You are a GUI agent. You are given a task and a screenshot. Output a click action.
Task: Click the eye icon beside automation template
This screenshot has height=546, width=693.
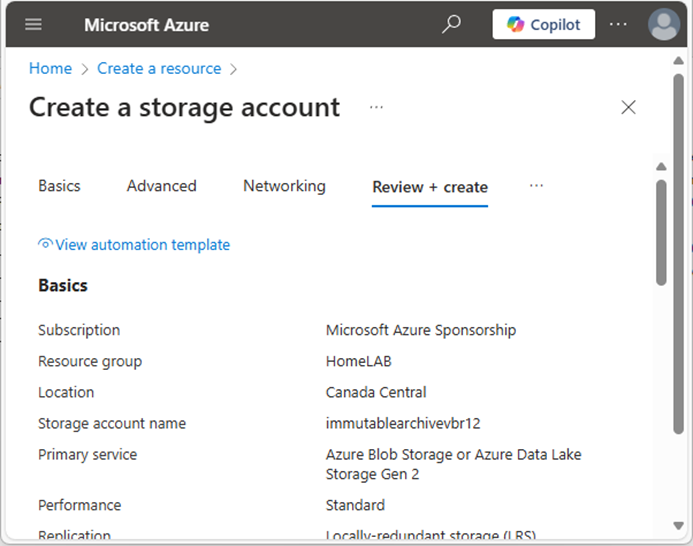pos(45,244)
